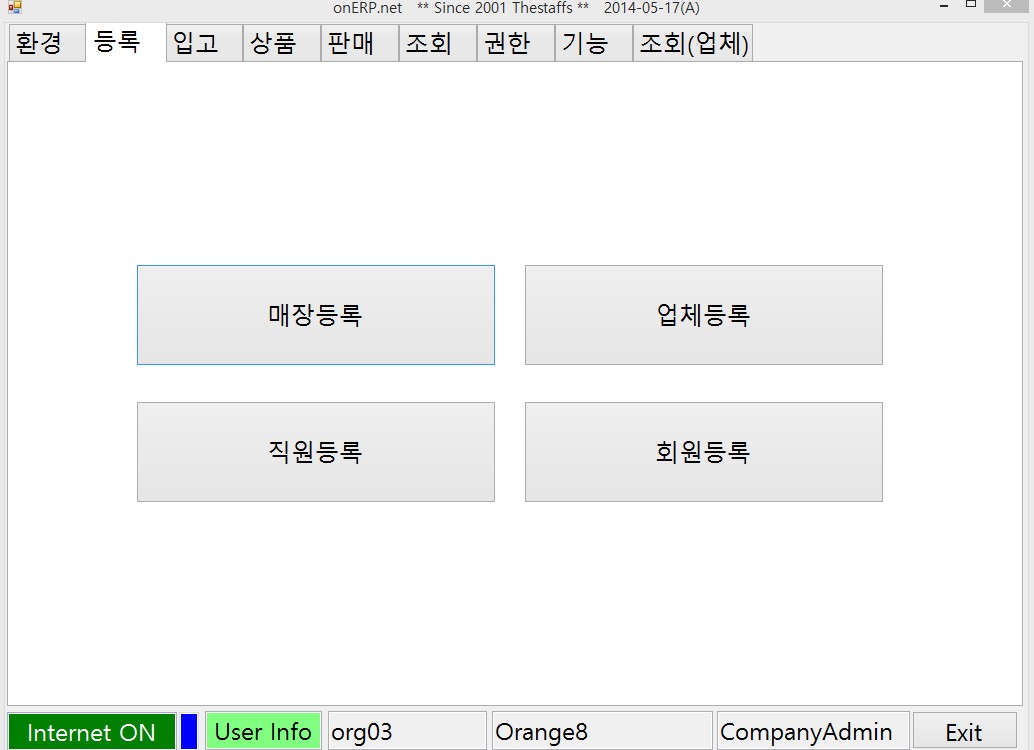
Task: Open the 판매 tab
Action: (359, 44)
